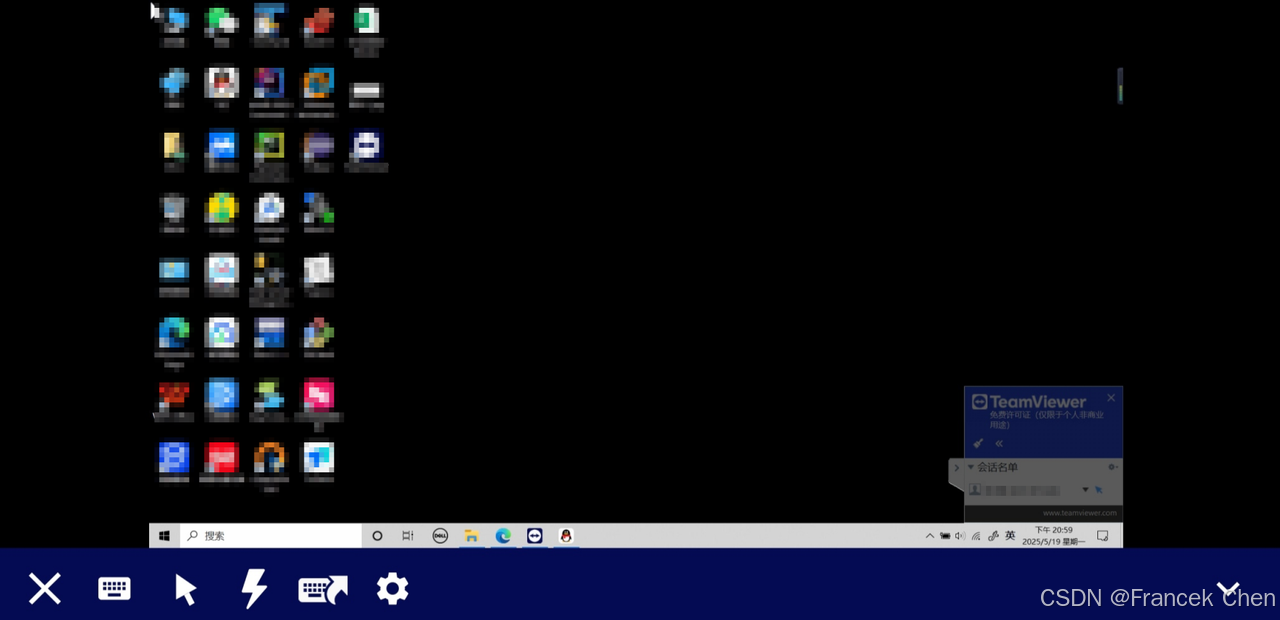The width and height of the screenshot is (1280, 620).
Task: Open the Windows Start menu
Action: point(164,536)
